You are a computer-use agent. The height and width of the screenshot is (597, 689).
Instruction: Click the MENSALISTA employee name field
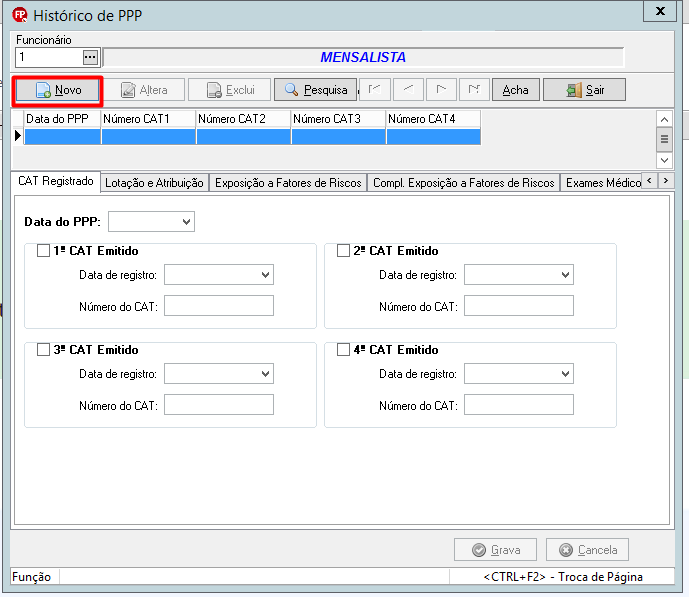[x=363, y=57]
